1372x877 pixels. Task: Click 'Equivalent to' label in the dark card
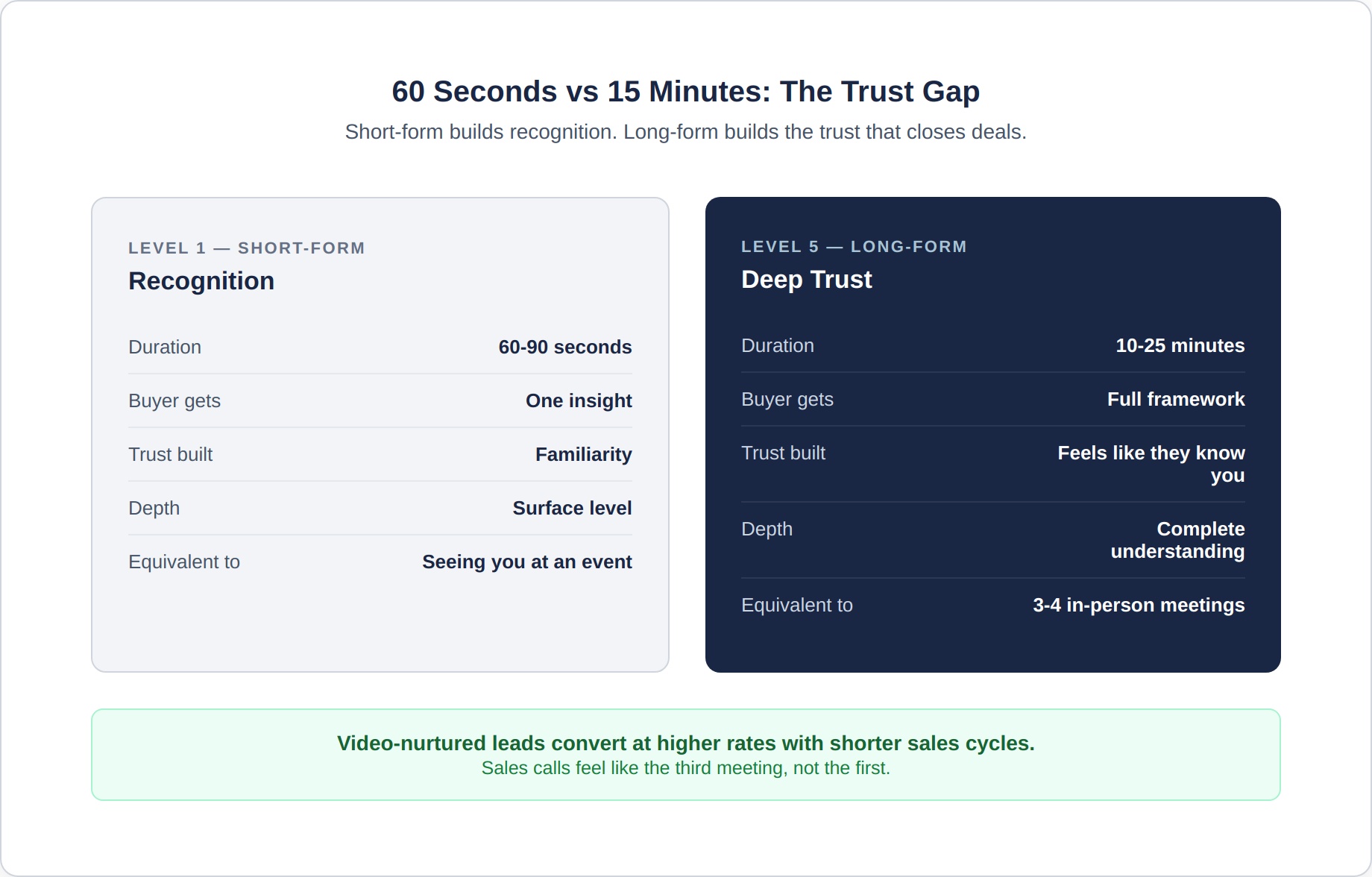pyautogui.click(x=796, y=606)
